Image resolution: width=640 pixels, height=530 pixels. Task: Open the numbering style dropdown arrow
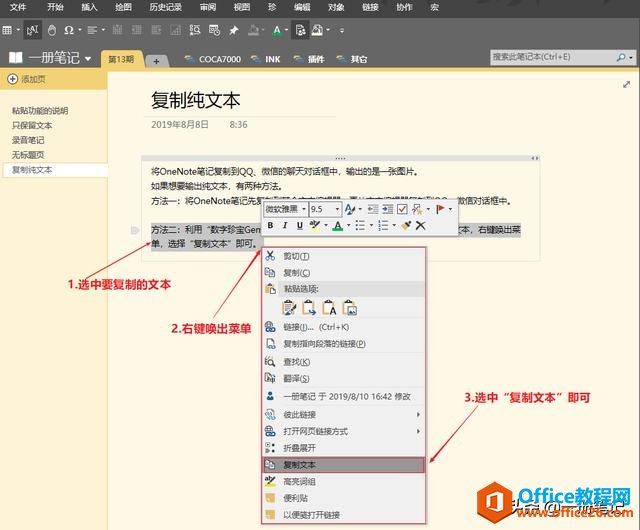pyautogui.click(x=394, y=225)
